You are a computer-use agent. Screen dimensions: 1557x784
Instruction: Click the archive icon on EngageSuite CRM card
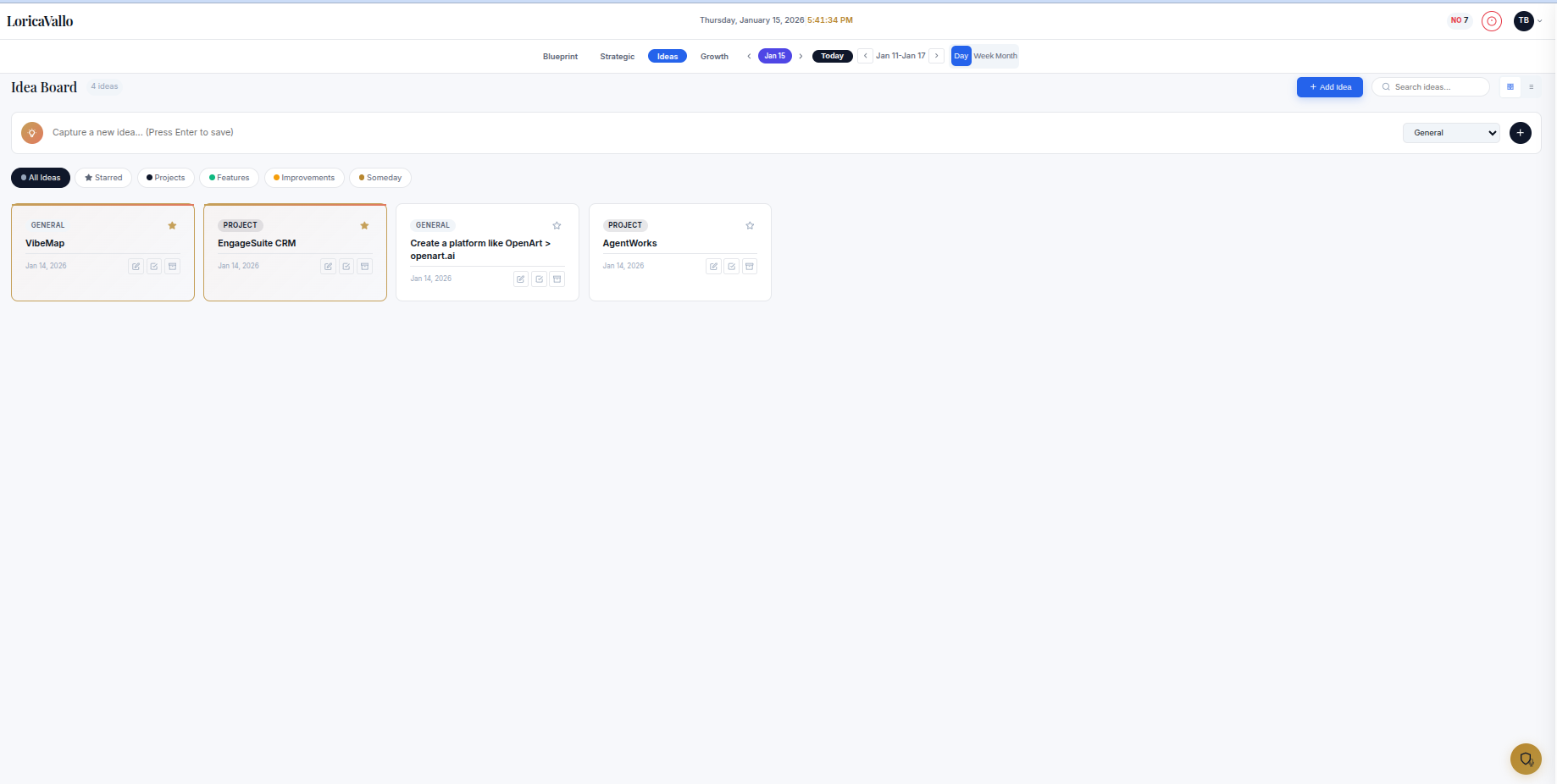364,266
